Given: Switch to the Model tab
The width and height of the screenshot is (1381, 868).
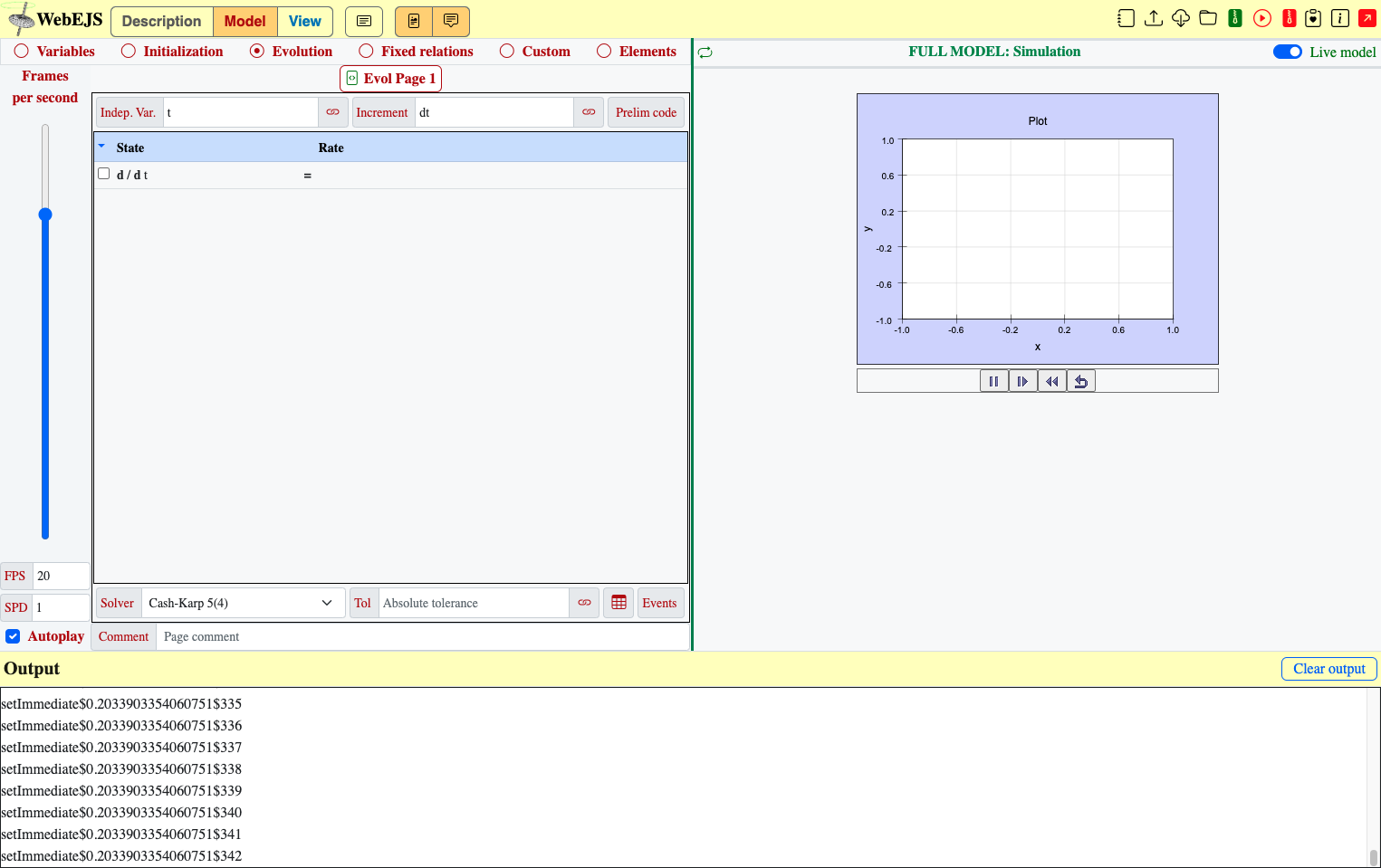Looking at the screenshot, I should coord(245,21).
